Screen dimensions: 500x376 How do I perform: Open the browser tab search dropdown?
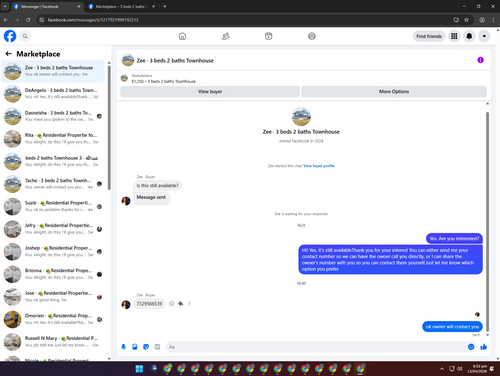5,6
